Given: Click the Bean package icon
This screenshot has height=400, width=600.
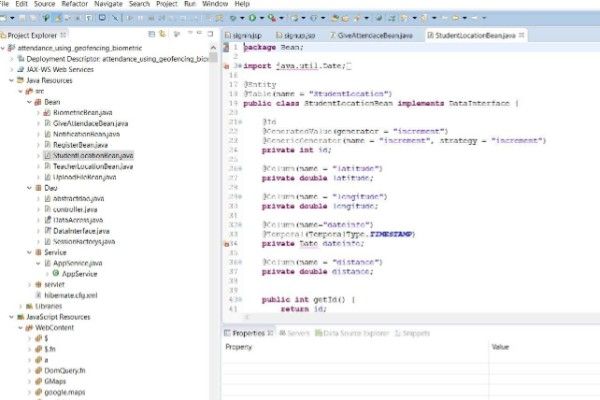Looking at the screenshot, I should 38,102.
